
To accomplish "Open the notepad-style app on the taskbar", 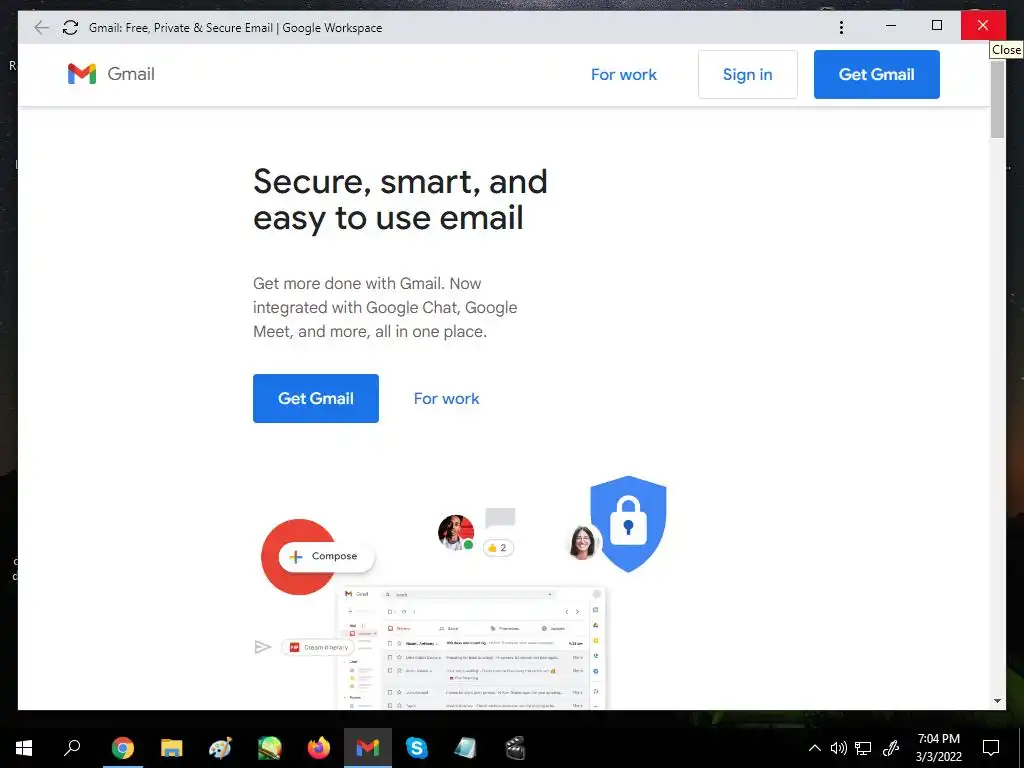I will click(466, 748).
